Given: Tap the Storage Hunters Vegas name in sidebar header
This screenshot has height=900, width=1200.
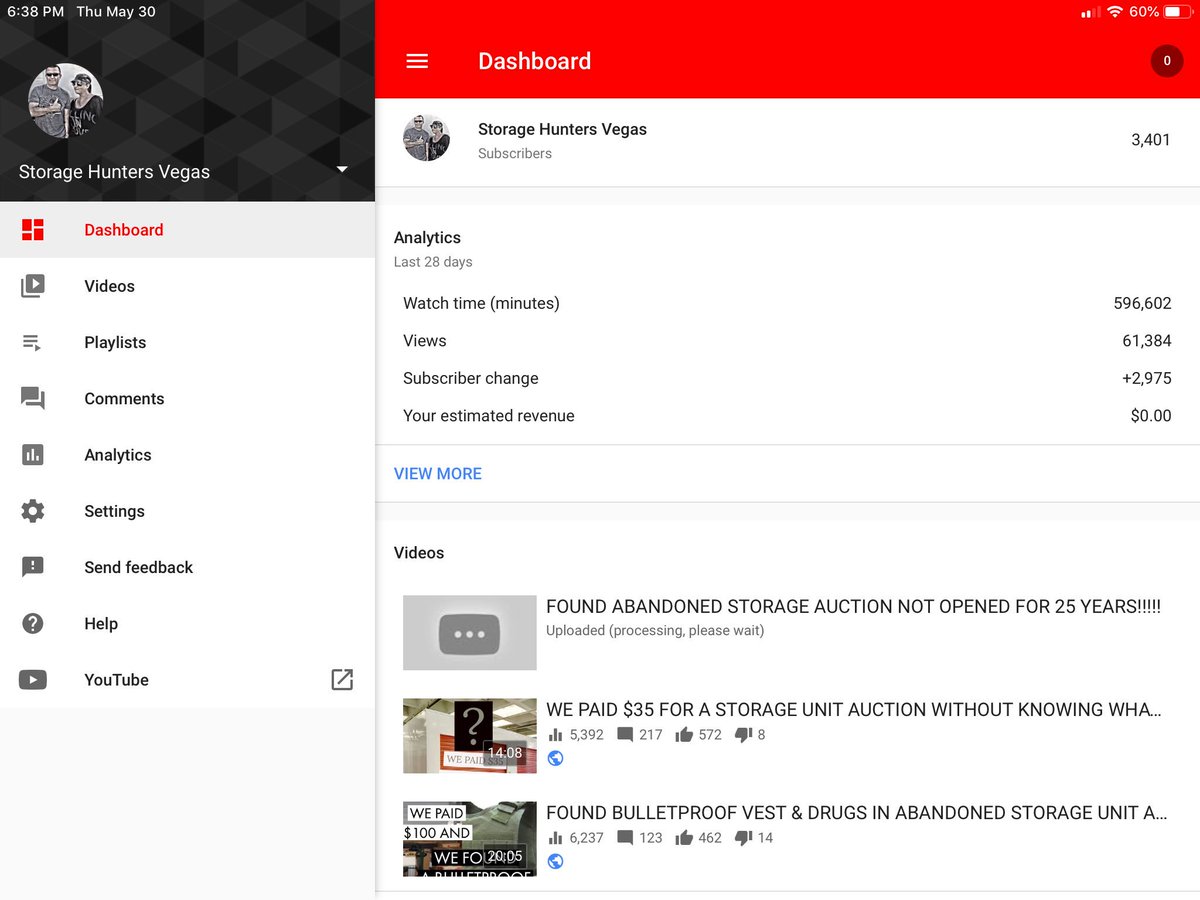Looking at the screenshot, I should [x=114, y=172].
